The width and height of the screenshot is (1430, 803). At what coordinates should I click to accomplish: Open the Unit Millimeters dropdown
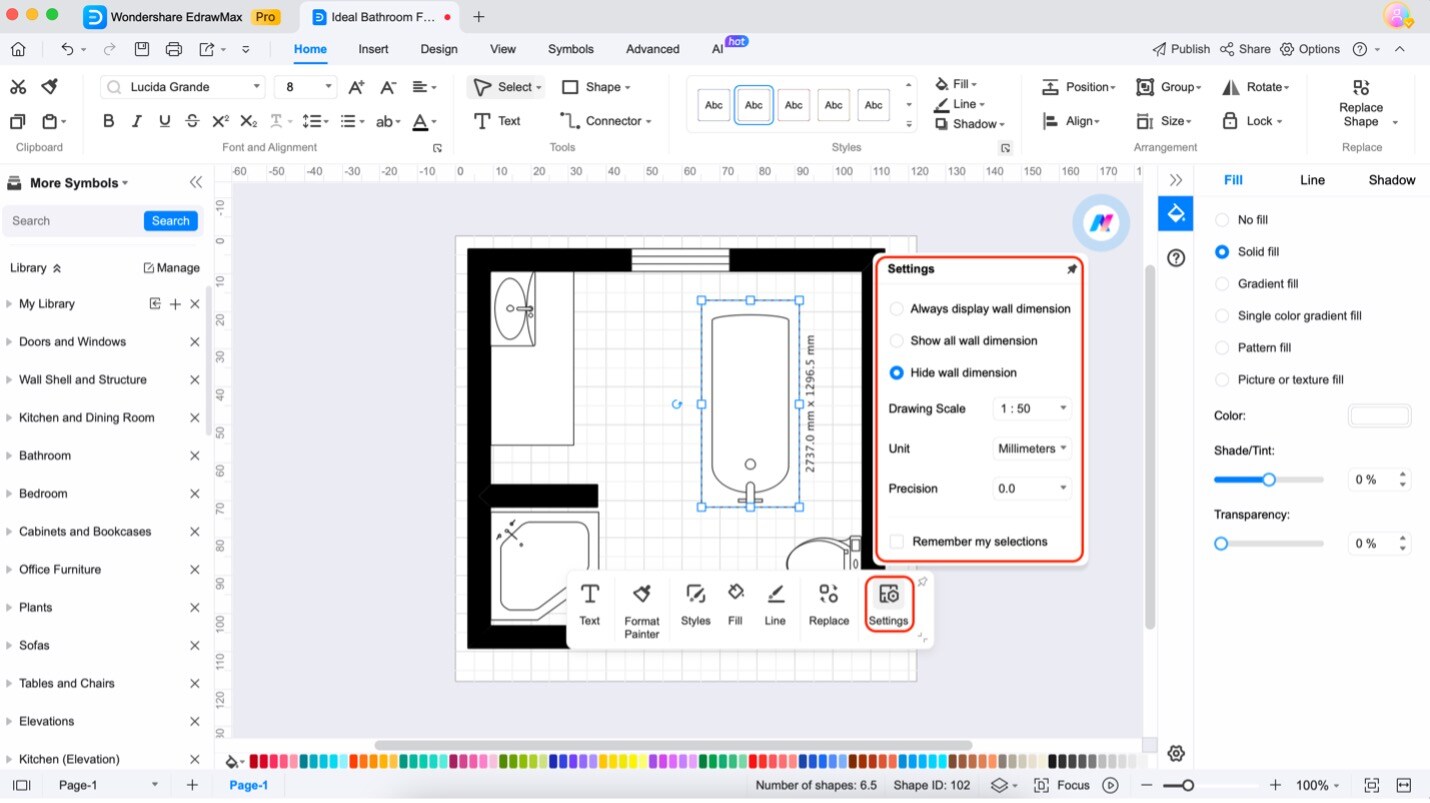pos(1031,449)
